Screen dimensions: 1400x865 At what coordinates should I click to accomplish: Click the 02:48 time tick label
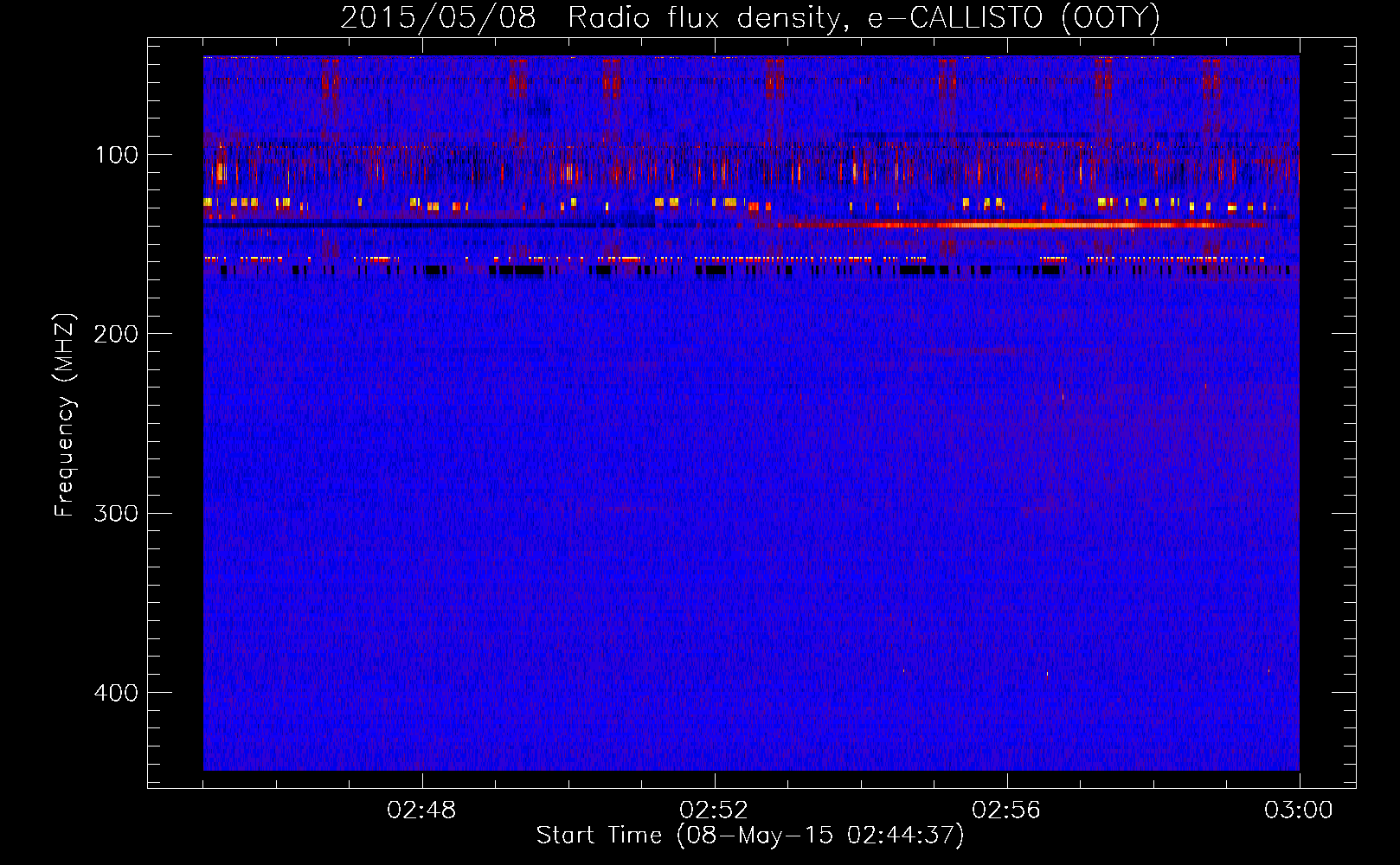click(x=421, y=811)
